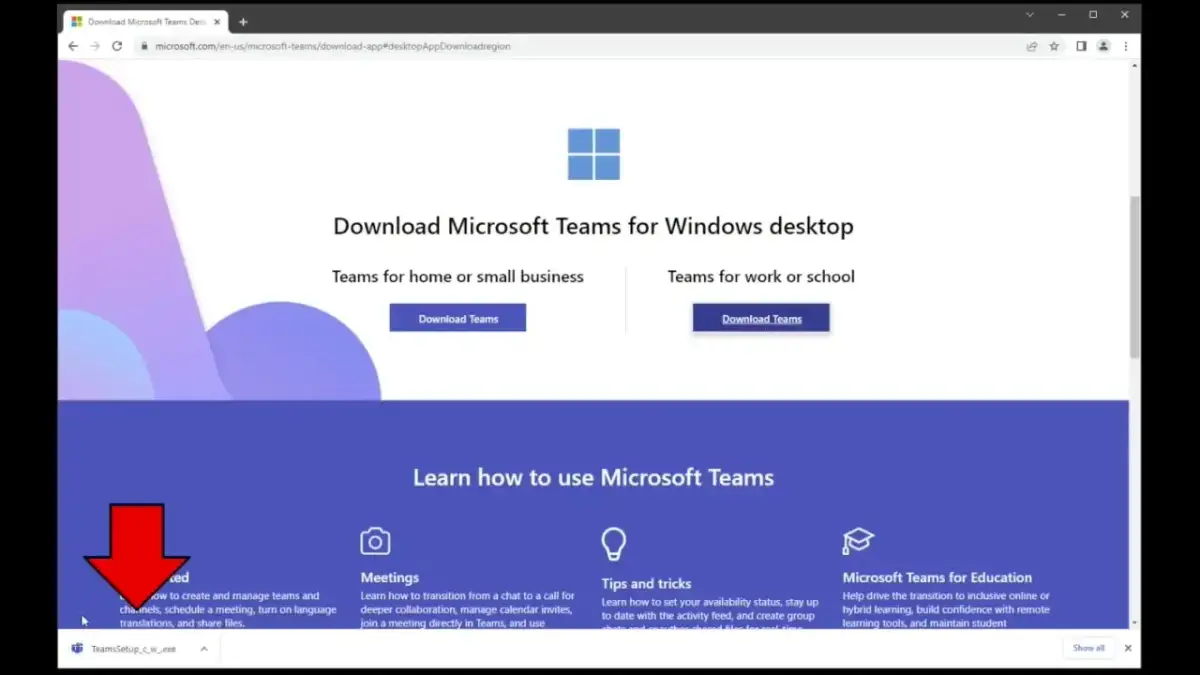Click the Microsoft Windows logo above the heading
The width and height of the screenshot is (1200, 675).
[593, 153]
